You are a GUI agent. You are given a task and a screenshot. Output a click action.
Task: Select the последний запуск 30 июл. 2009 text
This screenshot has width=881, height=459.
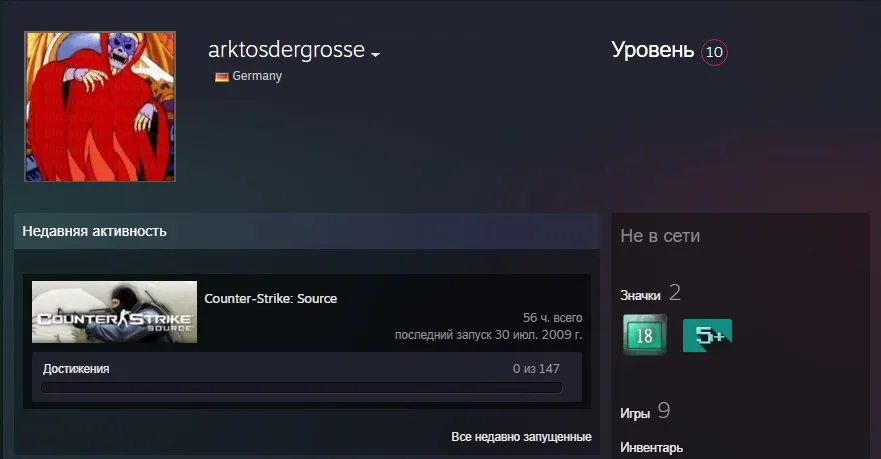click(x=488, y=335)
